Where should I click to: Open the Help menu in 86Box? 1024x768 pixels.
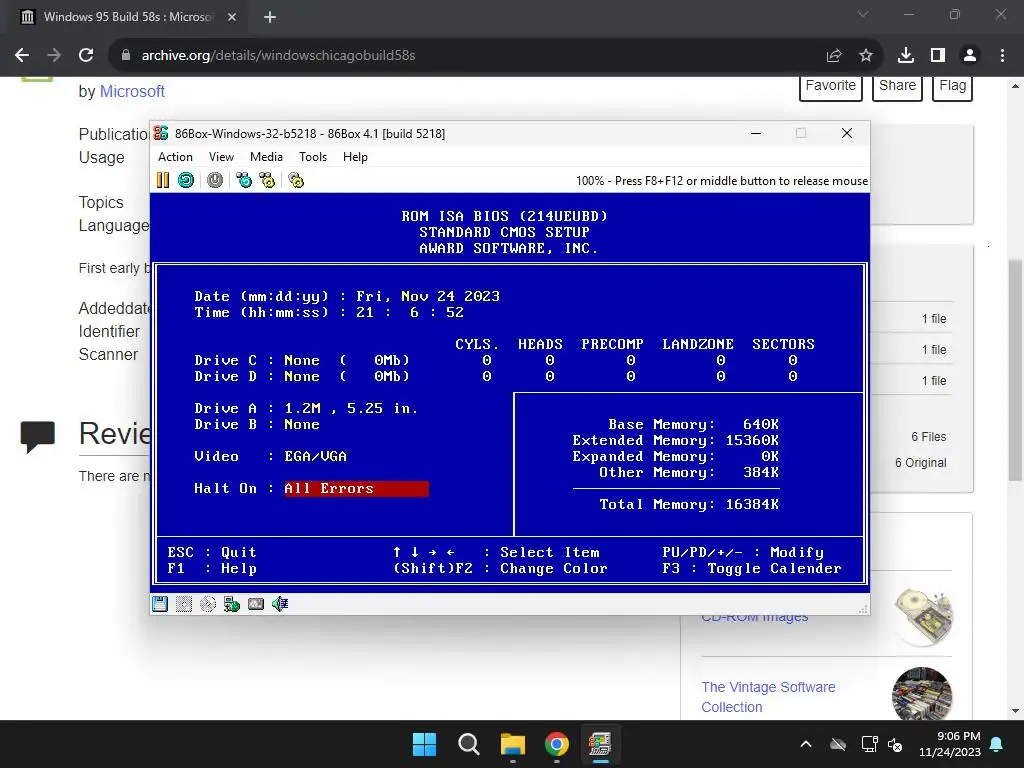click(355, 157)
